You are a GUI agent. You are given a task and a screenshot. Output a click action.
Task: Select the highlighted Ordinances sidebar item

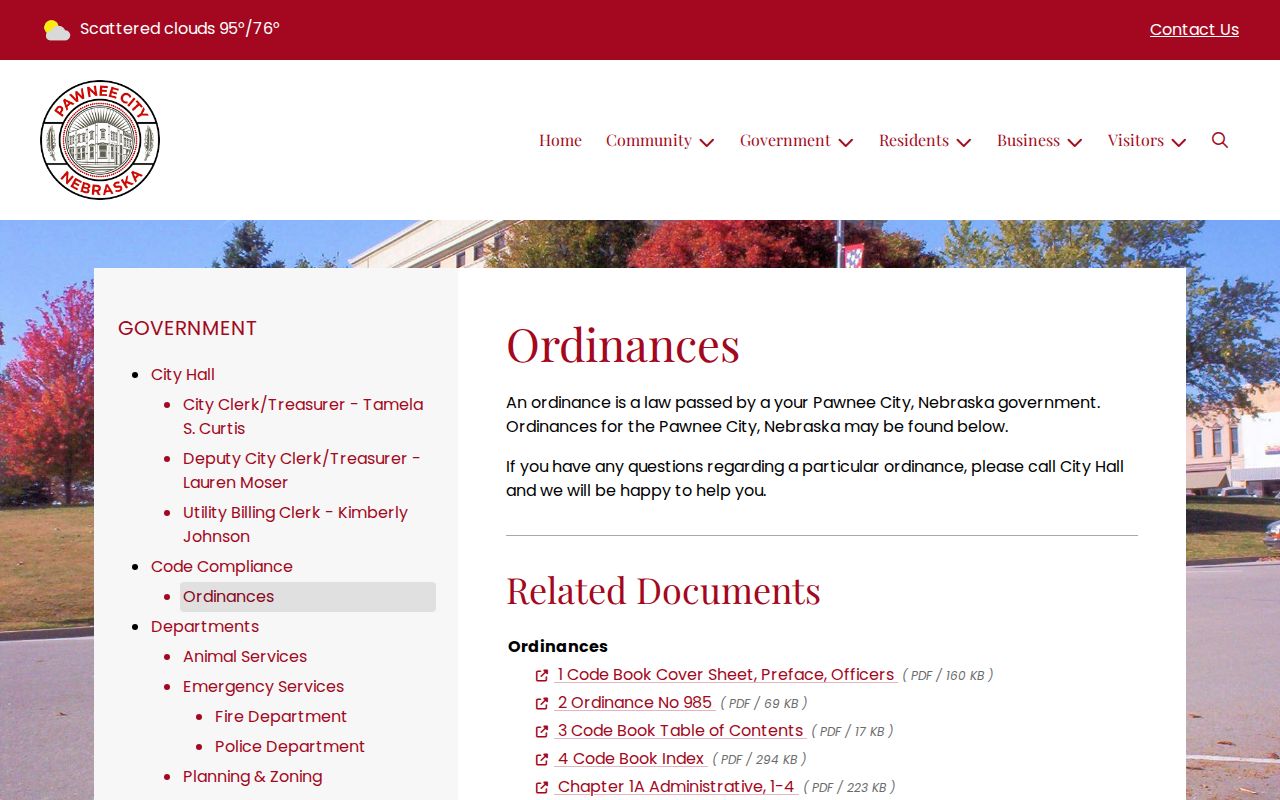tap(308, 597)
